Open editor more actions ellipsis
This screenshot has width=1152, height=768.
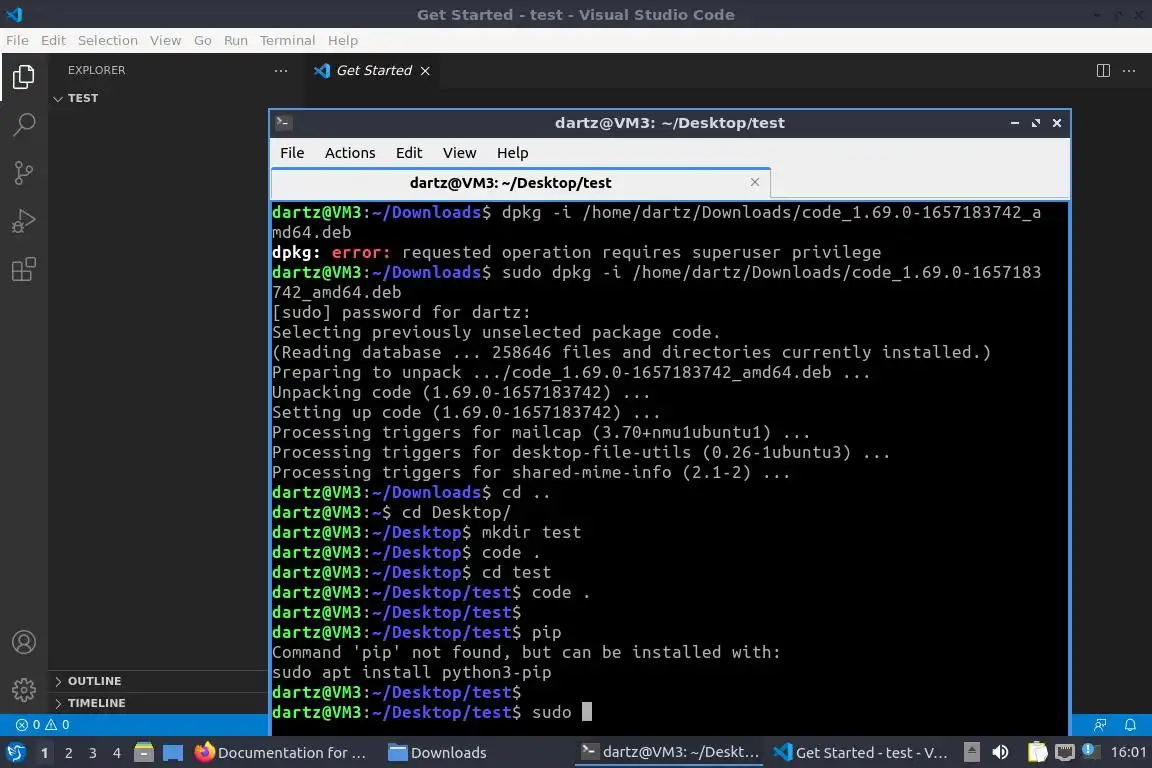[x=1129, y=71]
